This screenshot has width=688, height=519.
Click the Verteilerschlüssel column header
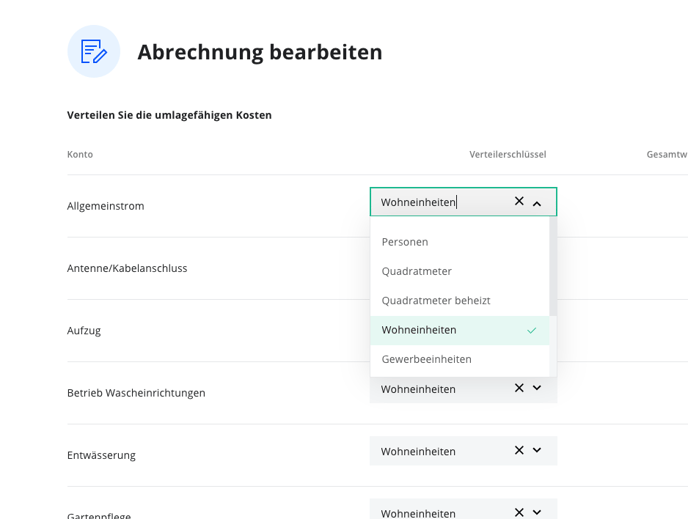(x=508, y=154)
